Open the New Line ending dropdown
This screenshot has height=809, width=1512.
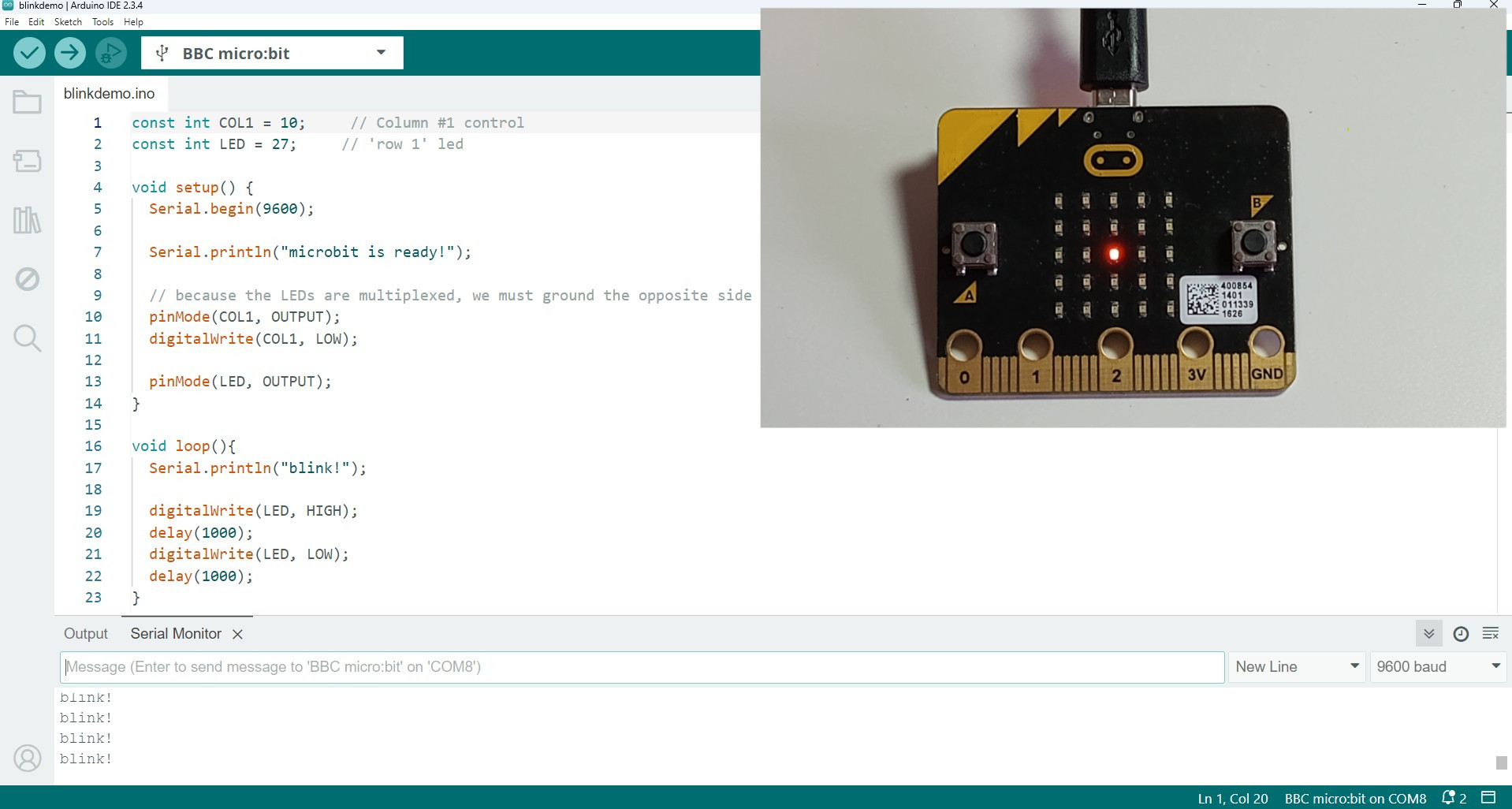1298,667
